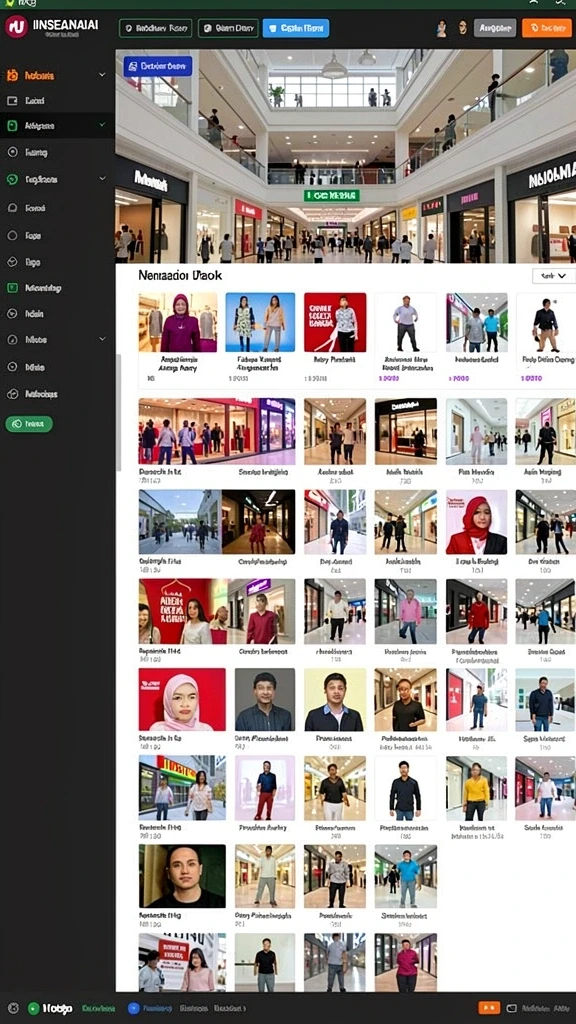Click the small orange button in the bottom bar
Viewport: 576px width, 1024px height.
coord(489,1008)
